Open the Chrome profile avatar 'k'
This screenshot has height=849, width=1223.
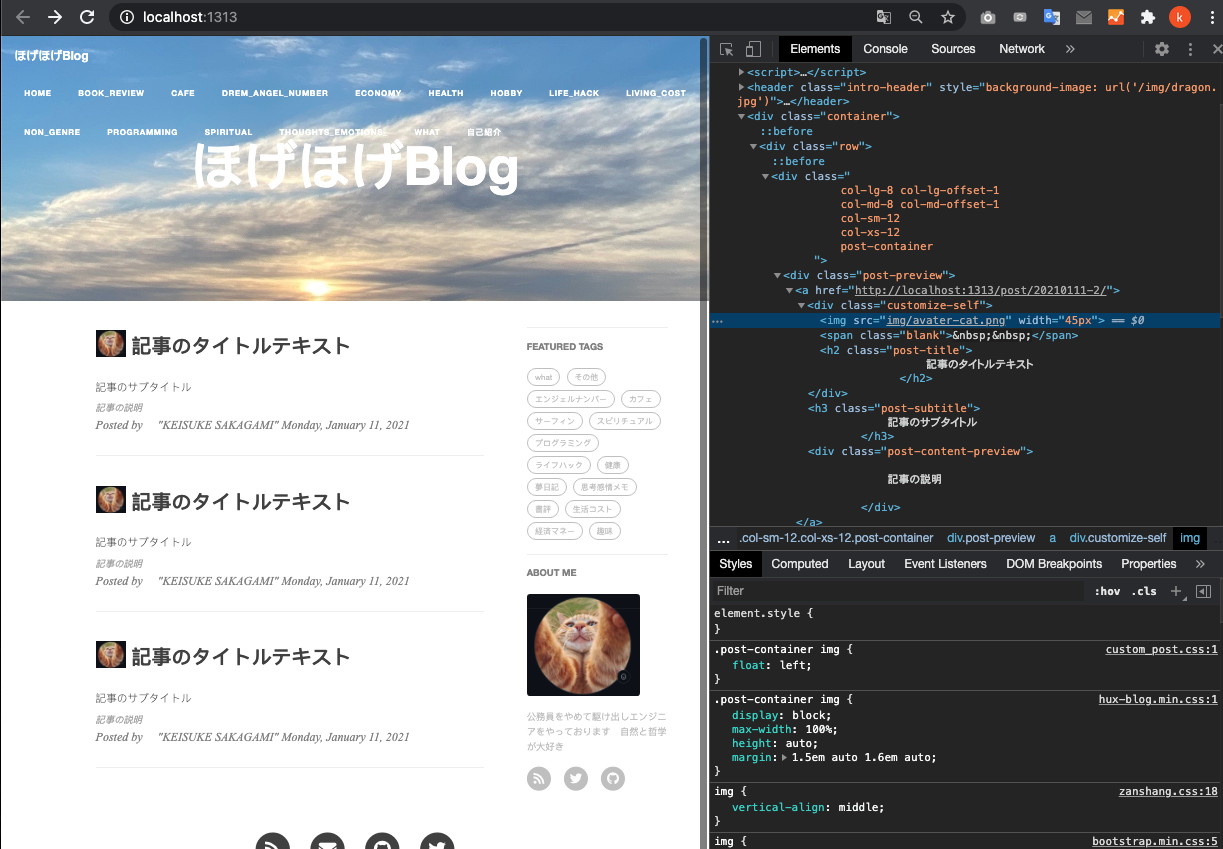coord(1180,17)
